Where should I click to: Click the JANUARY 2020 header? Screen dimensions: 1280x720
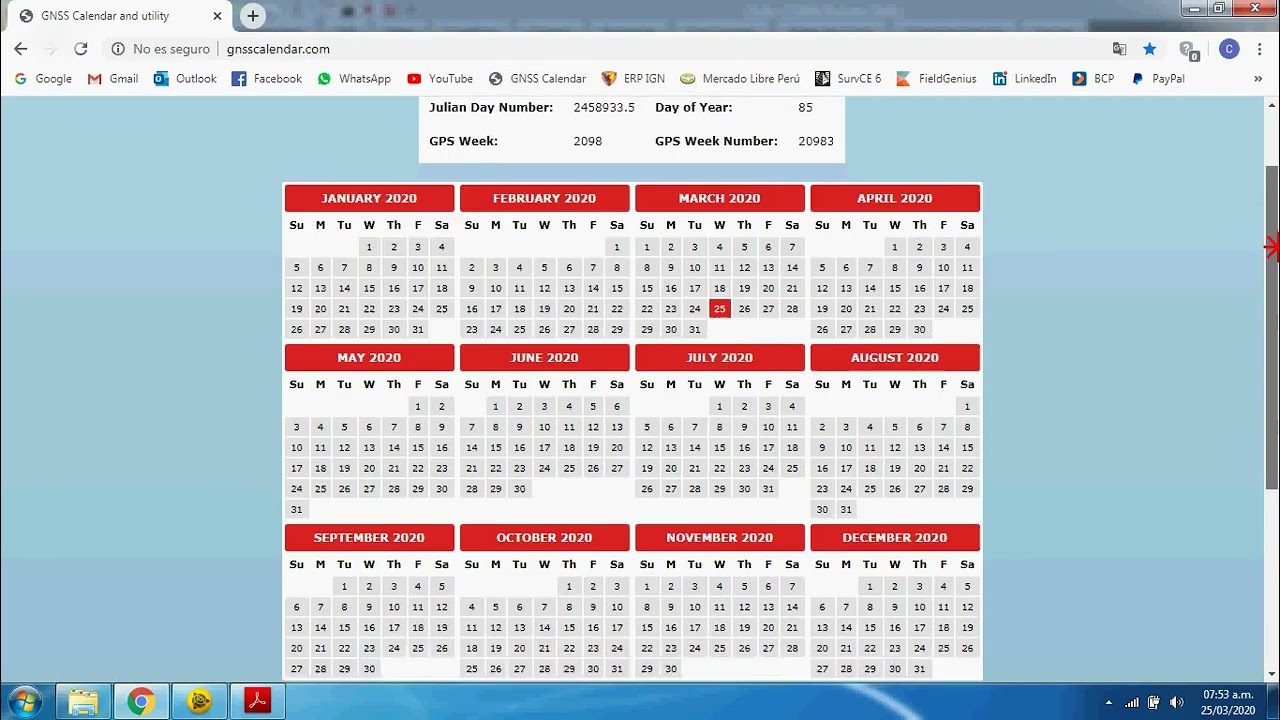pos(369,198)
